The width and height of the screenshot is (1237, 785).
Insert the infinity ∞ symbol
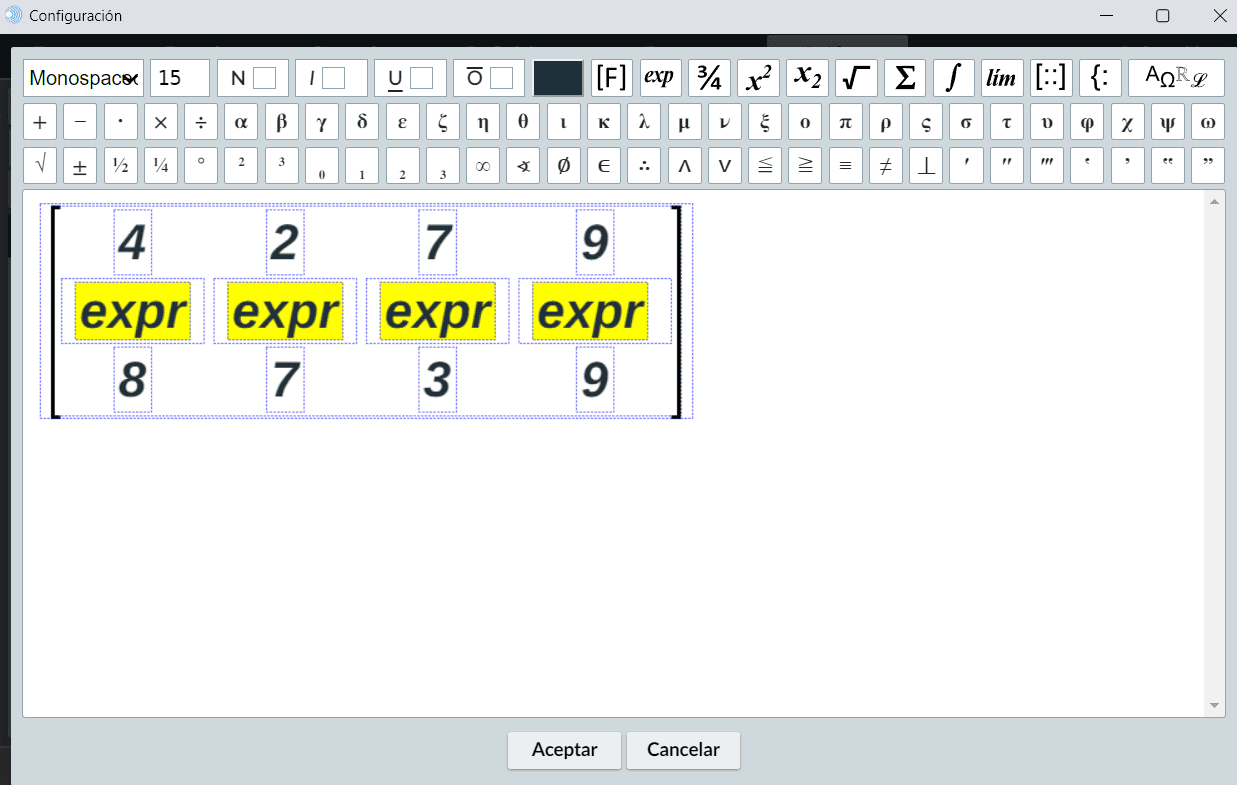tap(483, 166)
